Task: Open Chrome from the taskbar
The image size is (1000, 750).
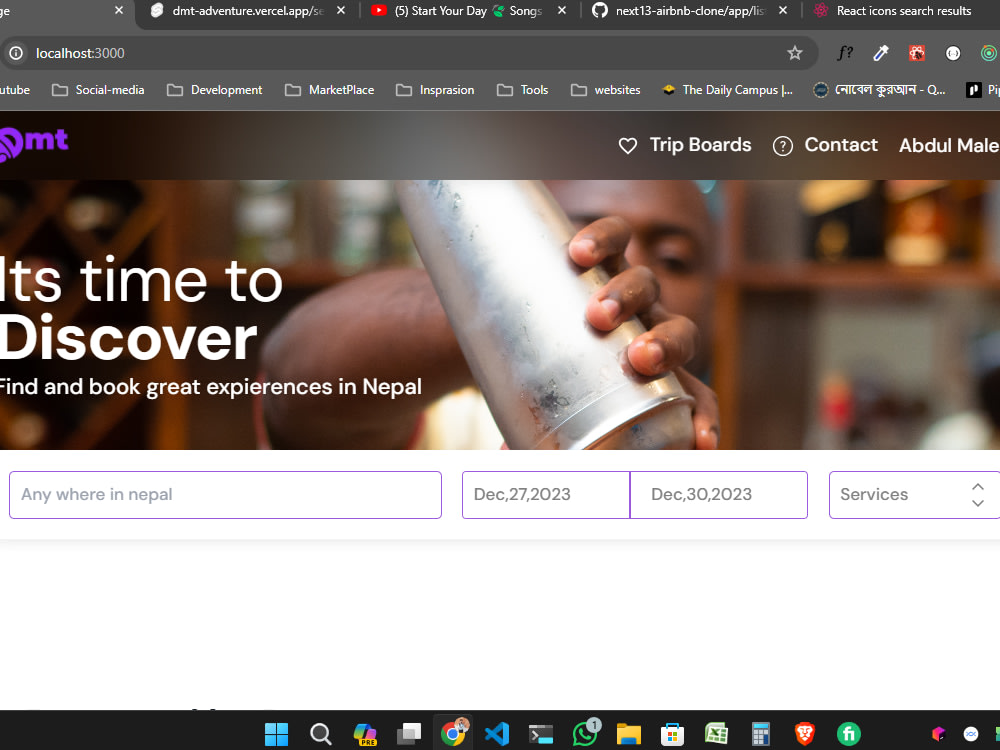Action: 453,733
